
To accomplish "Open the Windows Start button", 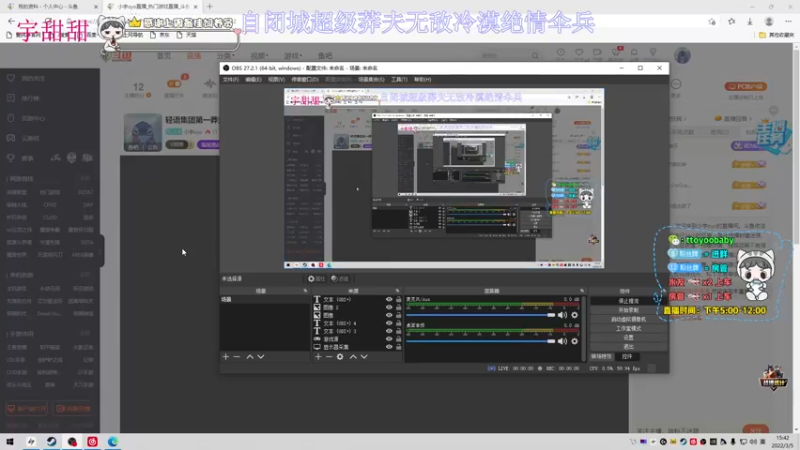I will (10, 441).
